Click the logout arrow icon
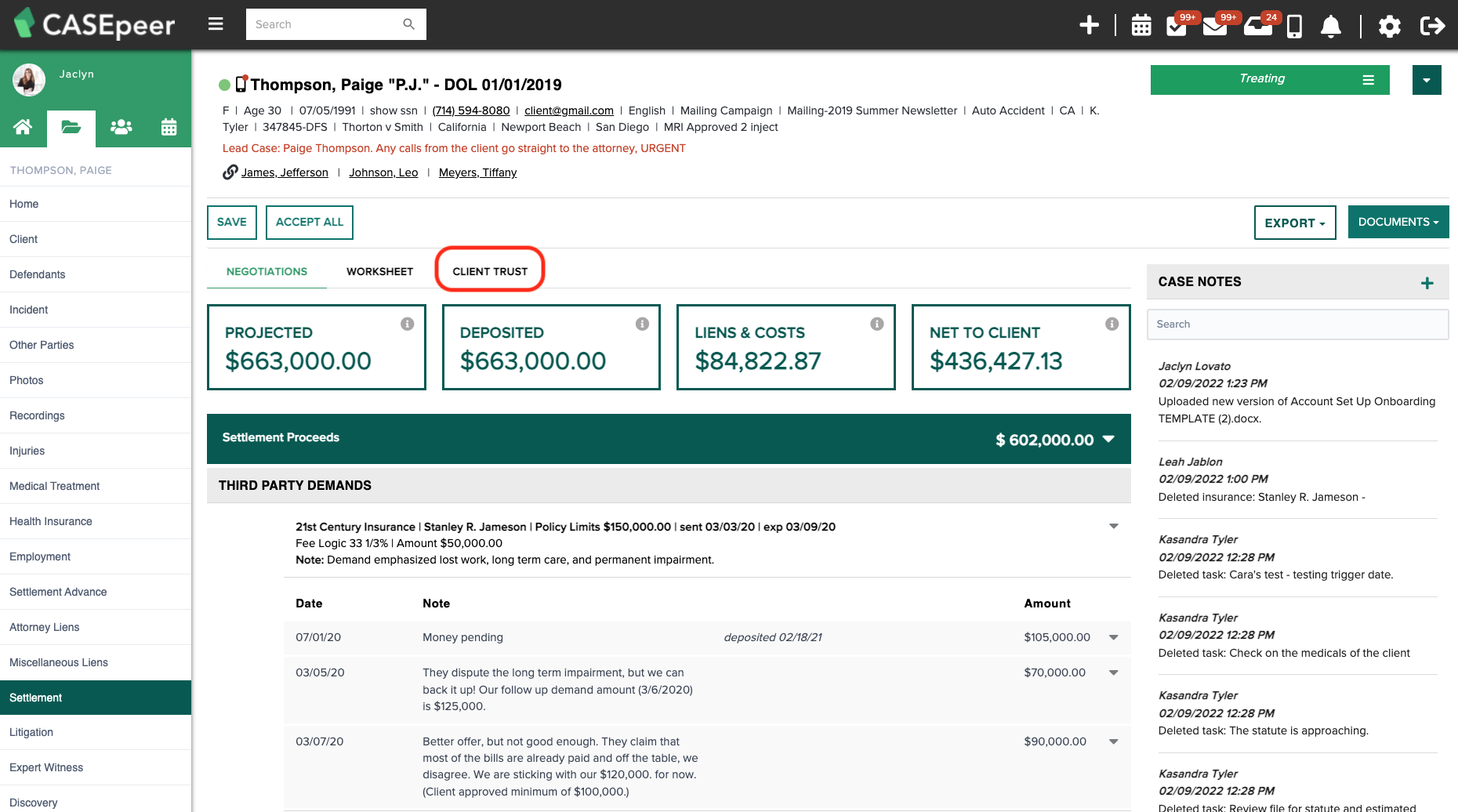Screen dimensions: 1458x812 [1433, 26]
